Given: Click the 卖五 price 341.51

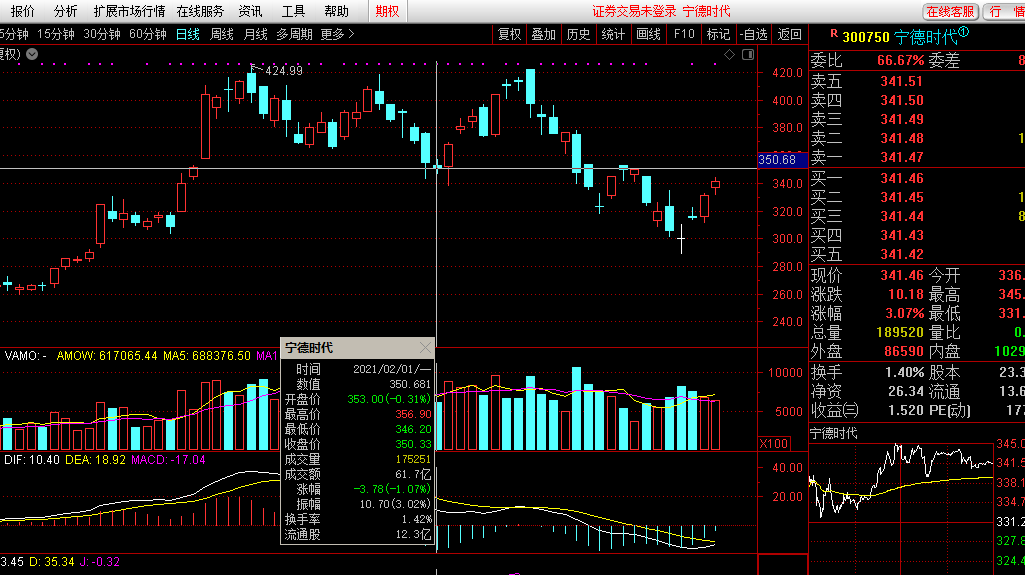Looking at the screenshot, I should (x=901, y=81).
